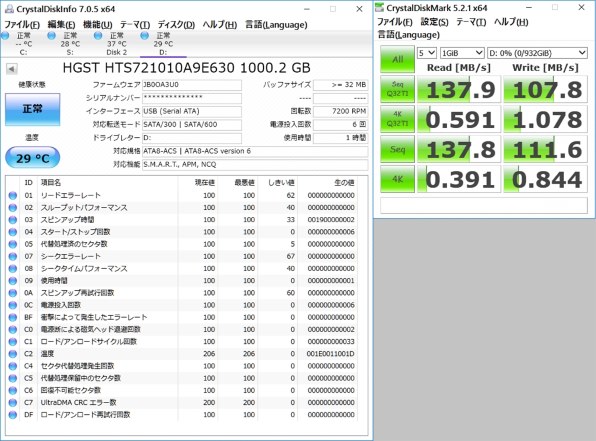Open the test size dropdown showing 1GiB
596x441 pixels.
[462, 53]
